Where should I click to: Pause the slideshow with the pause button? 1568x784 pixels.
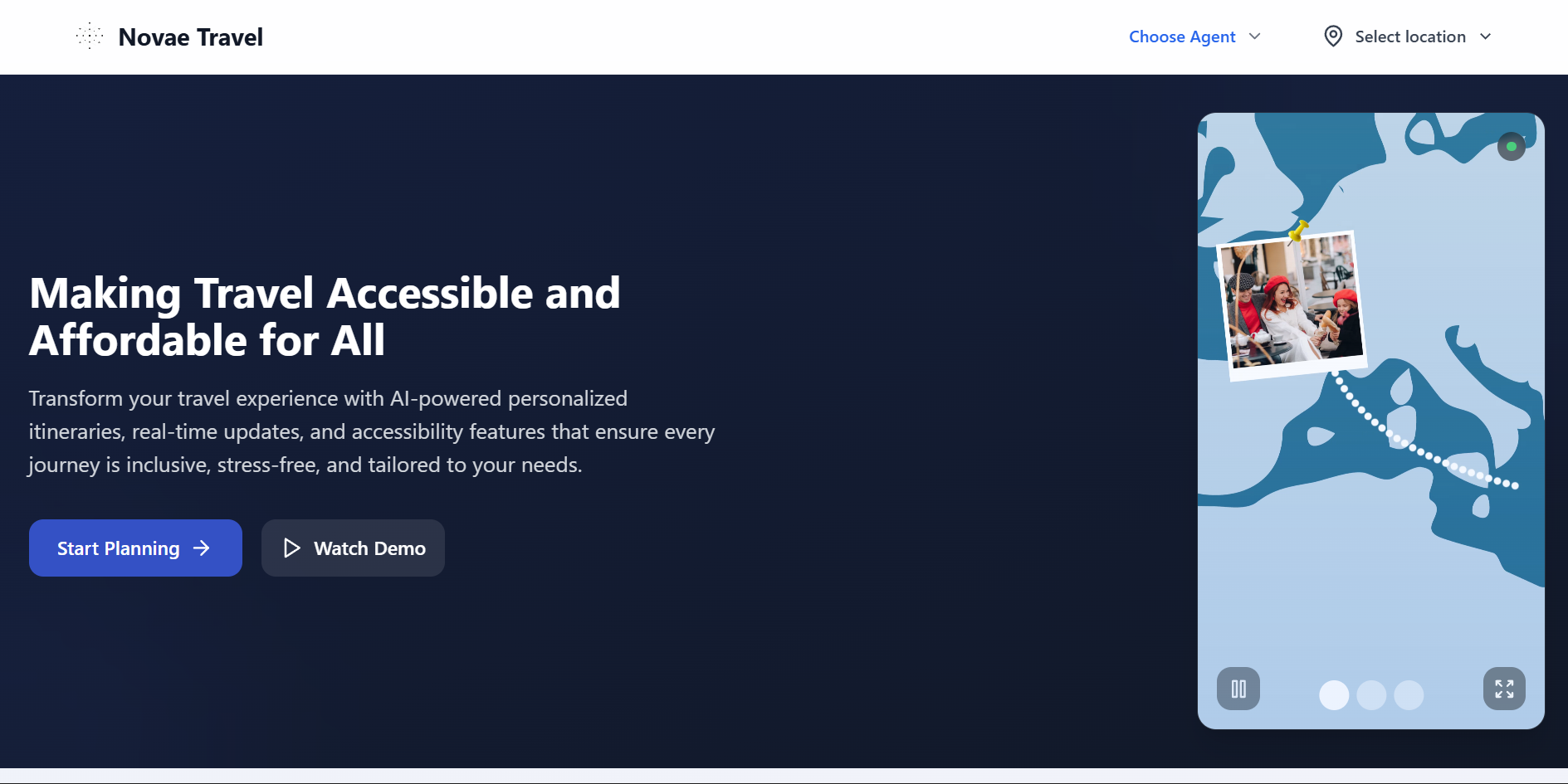click(x=1238, y=689)
